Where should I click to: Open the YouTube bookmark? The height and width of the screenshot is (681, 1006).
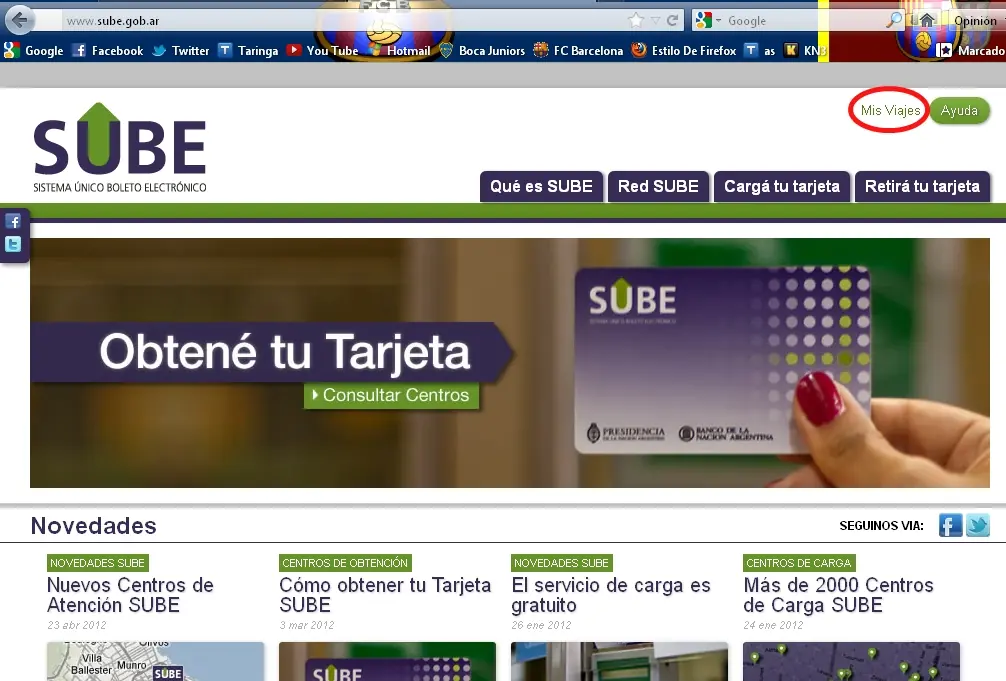tap(322, 50)
